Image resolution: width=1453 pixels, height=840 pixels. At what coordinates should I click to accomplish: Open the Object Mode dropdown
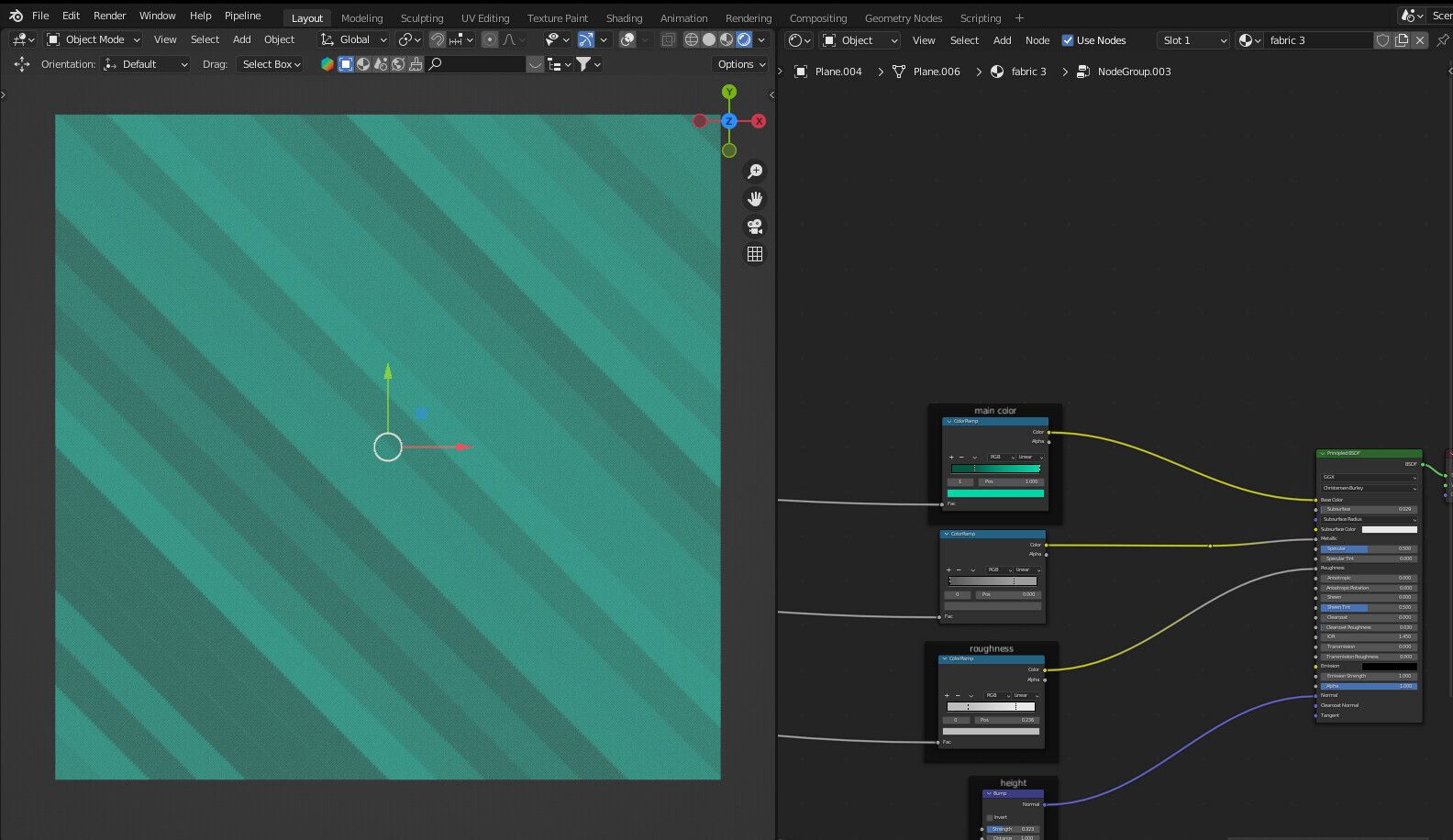tap(94, 39)
